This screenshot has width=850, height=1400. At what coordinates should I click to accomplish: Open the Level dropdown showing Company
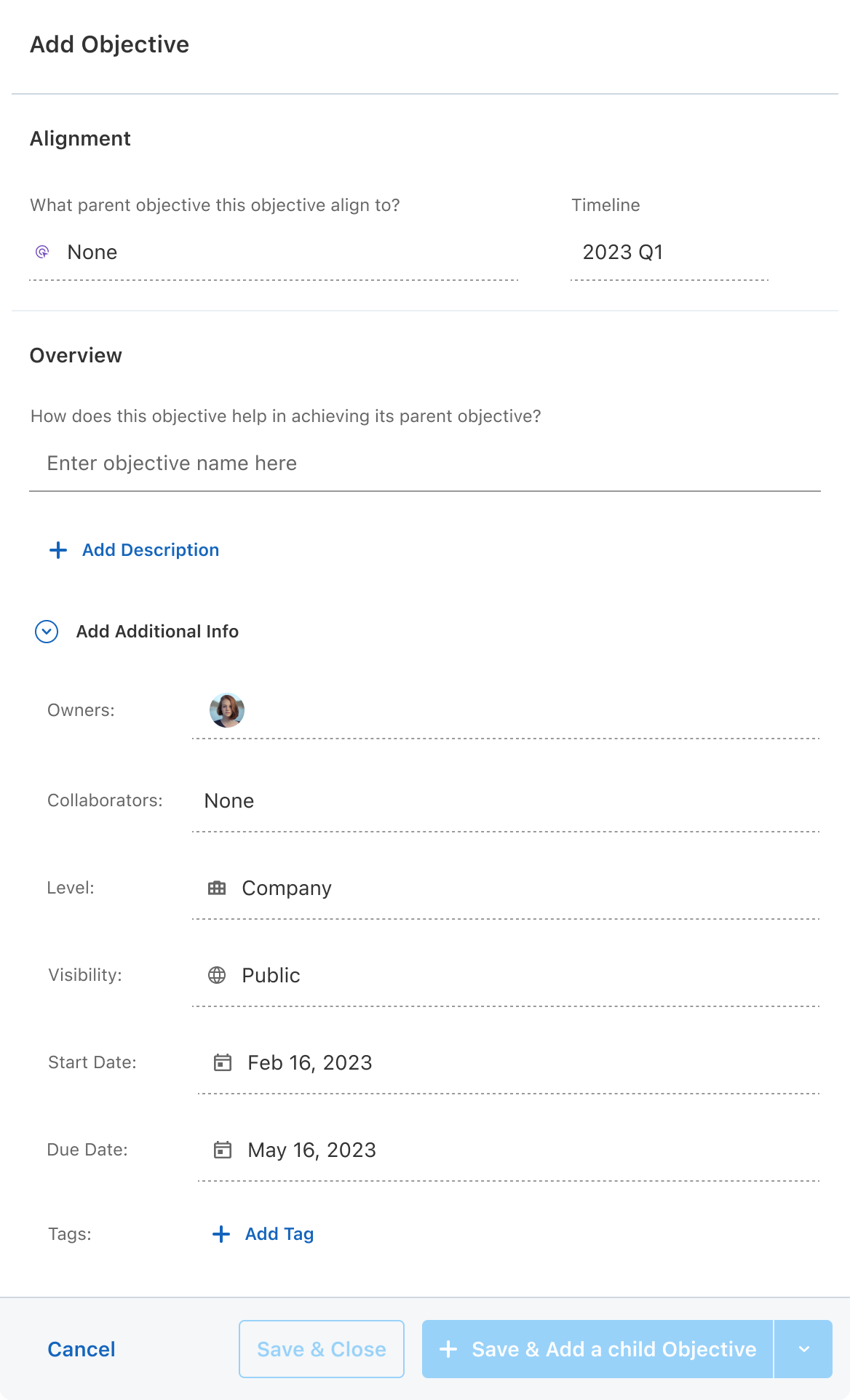[x=506, y=888]
